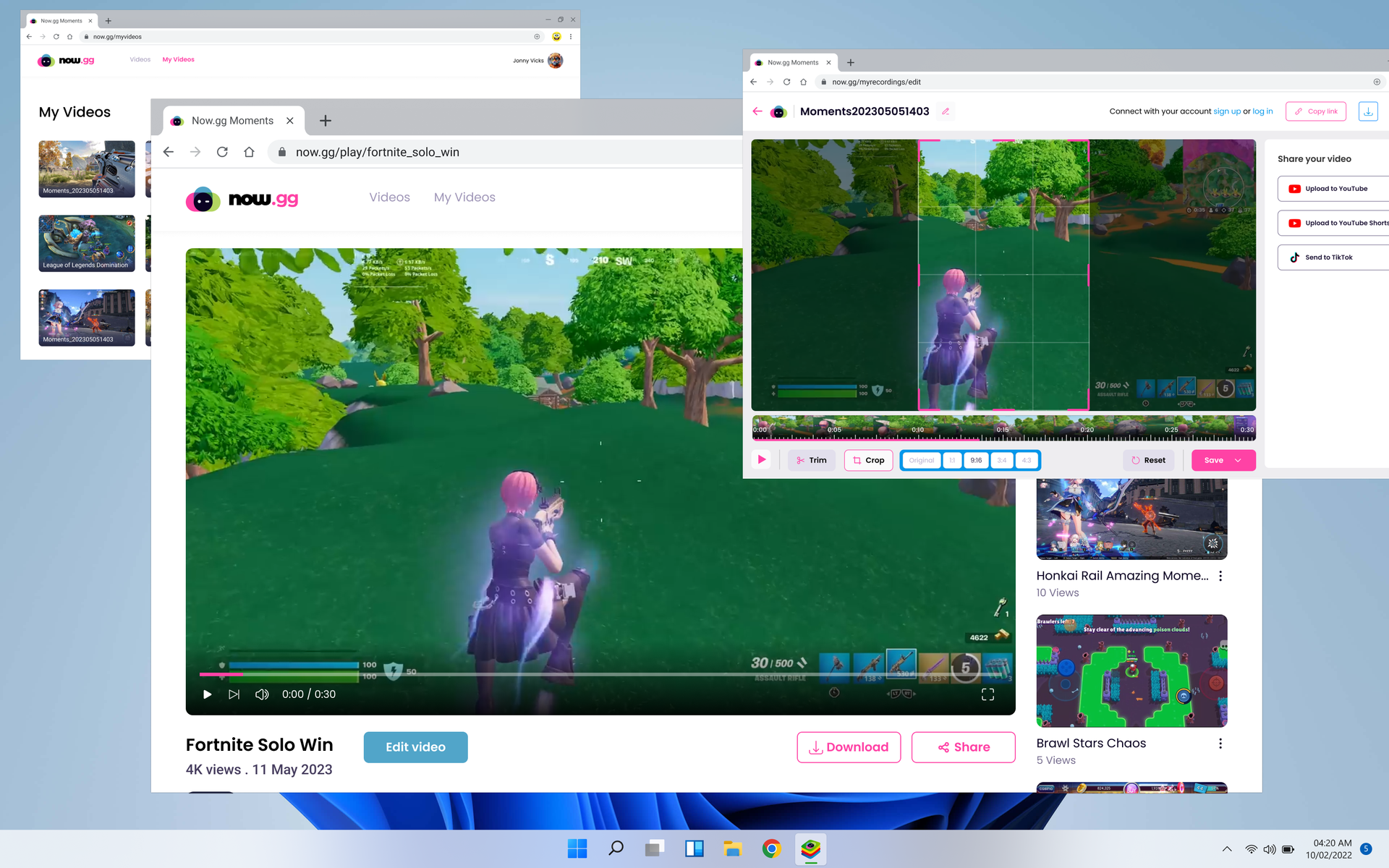Screen dimensions: 1389x868
Task: Select the 4:3 aspect ratio option
Action: pos(1027,460)
